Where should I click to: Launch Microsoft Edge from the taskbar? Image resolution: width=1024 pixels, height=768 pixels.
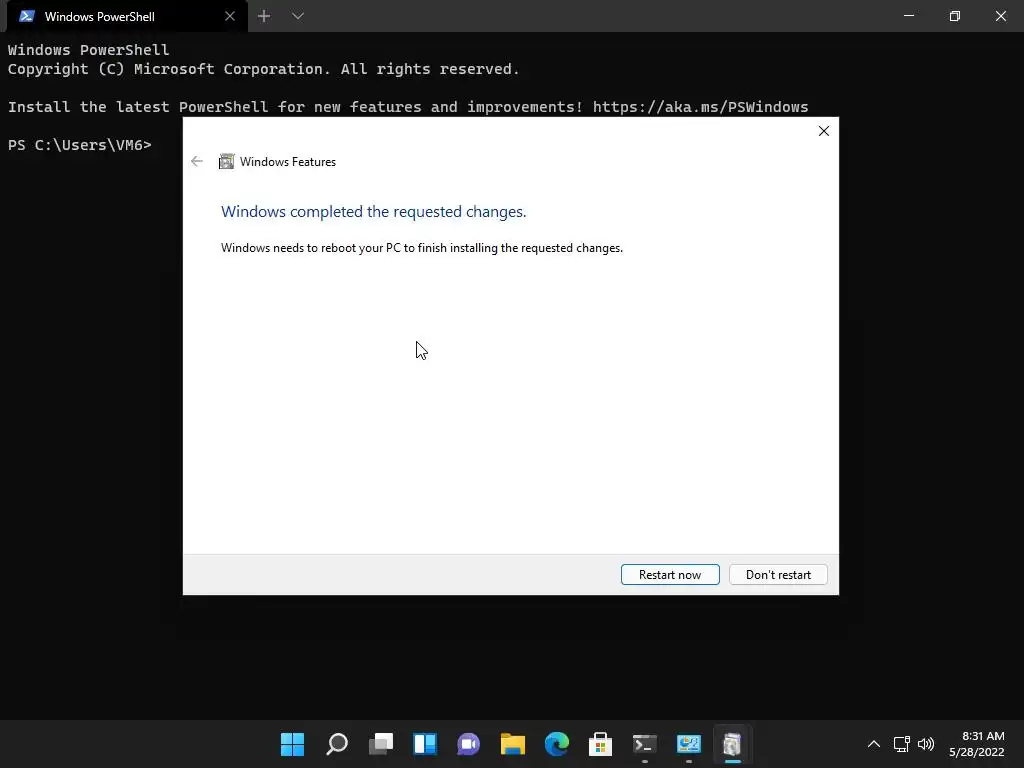557,744
